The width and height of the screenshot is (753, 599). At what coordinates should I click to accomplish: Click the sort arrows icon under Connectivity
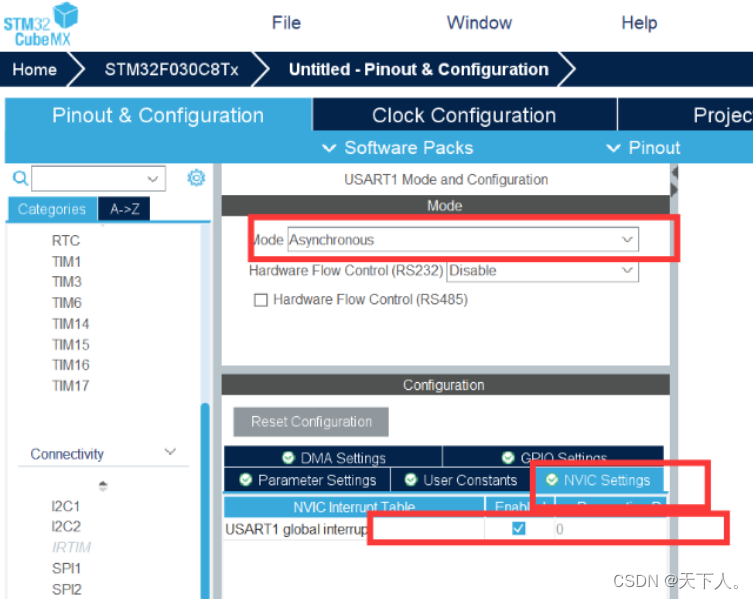click(103, 486)
